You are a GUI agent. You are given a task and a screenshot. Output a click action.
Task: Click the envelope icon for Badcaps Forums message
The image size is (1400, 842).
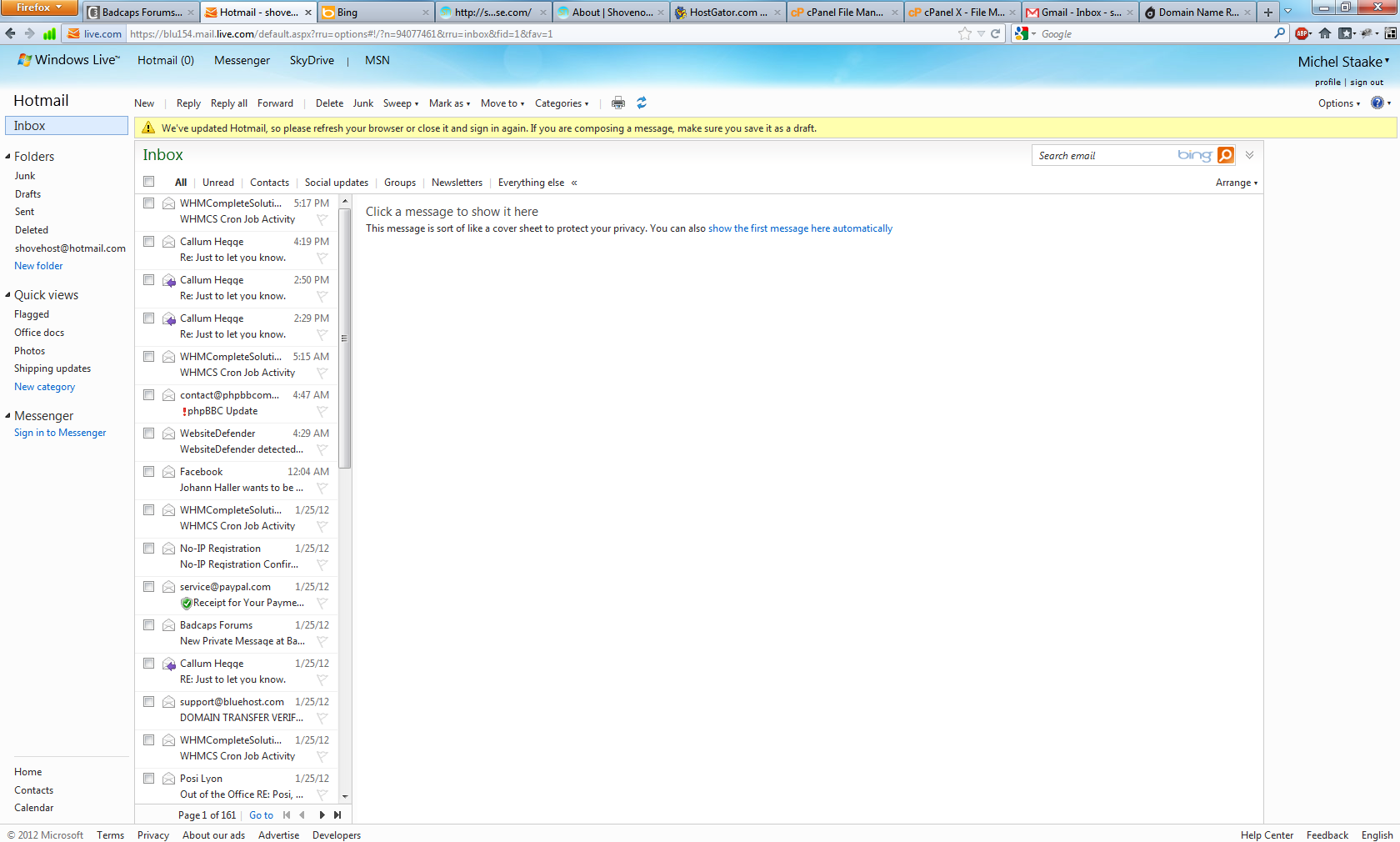(x=168, y=625)
